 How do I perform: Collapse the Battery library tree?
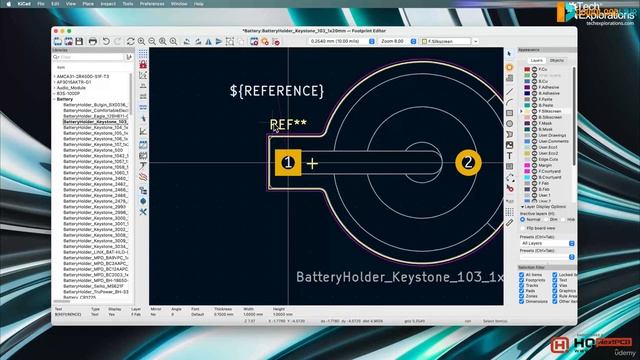[55, 99]
